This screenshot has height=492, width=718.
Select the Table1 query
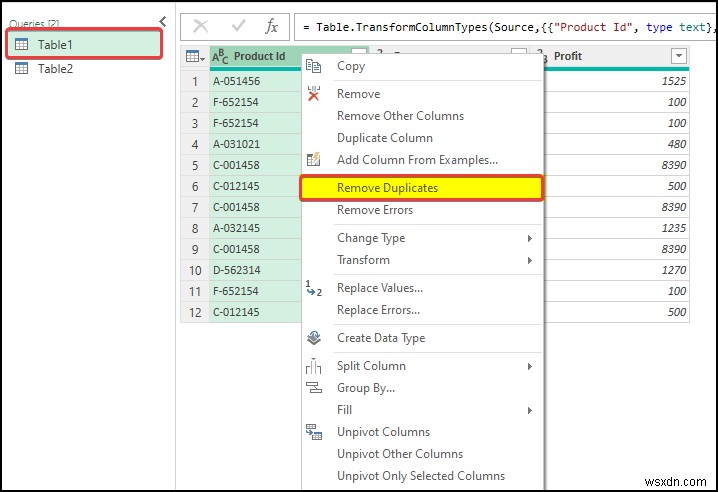point(84,44)
